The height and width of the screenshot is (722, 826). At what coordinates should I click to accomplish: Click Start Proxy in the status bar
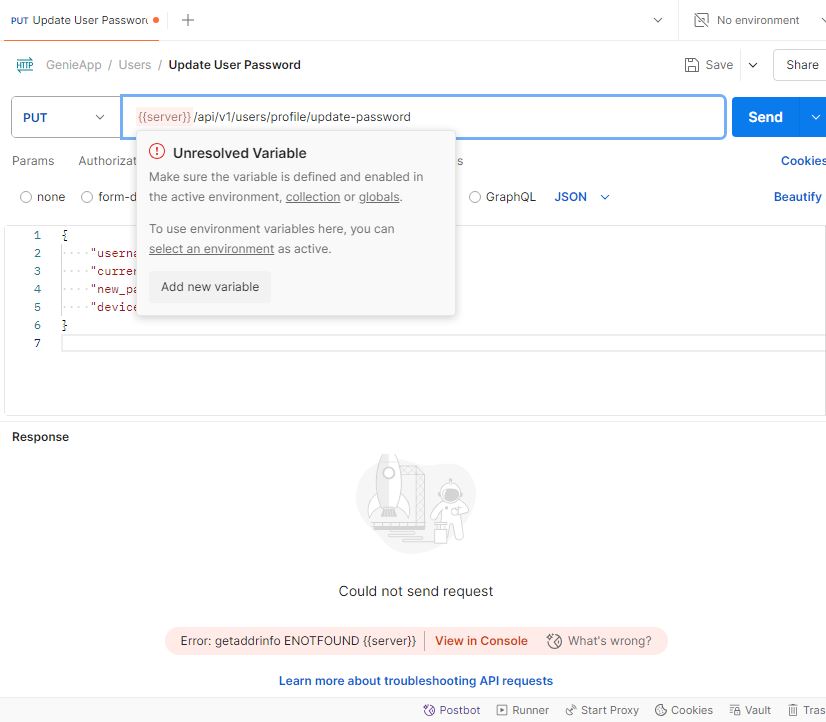pyautogui.click(x=601, y=710)
